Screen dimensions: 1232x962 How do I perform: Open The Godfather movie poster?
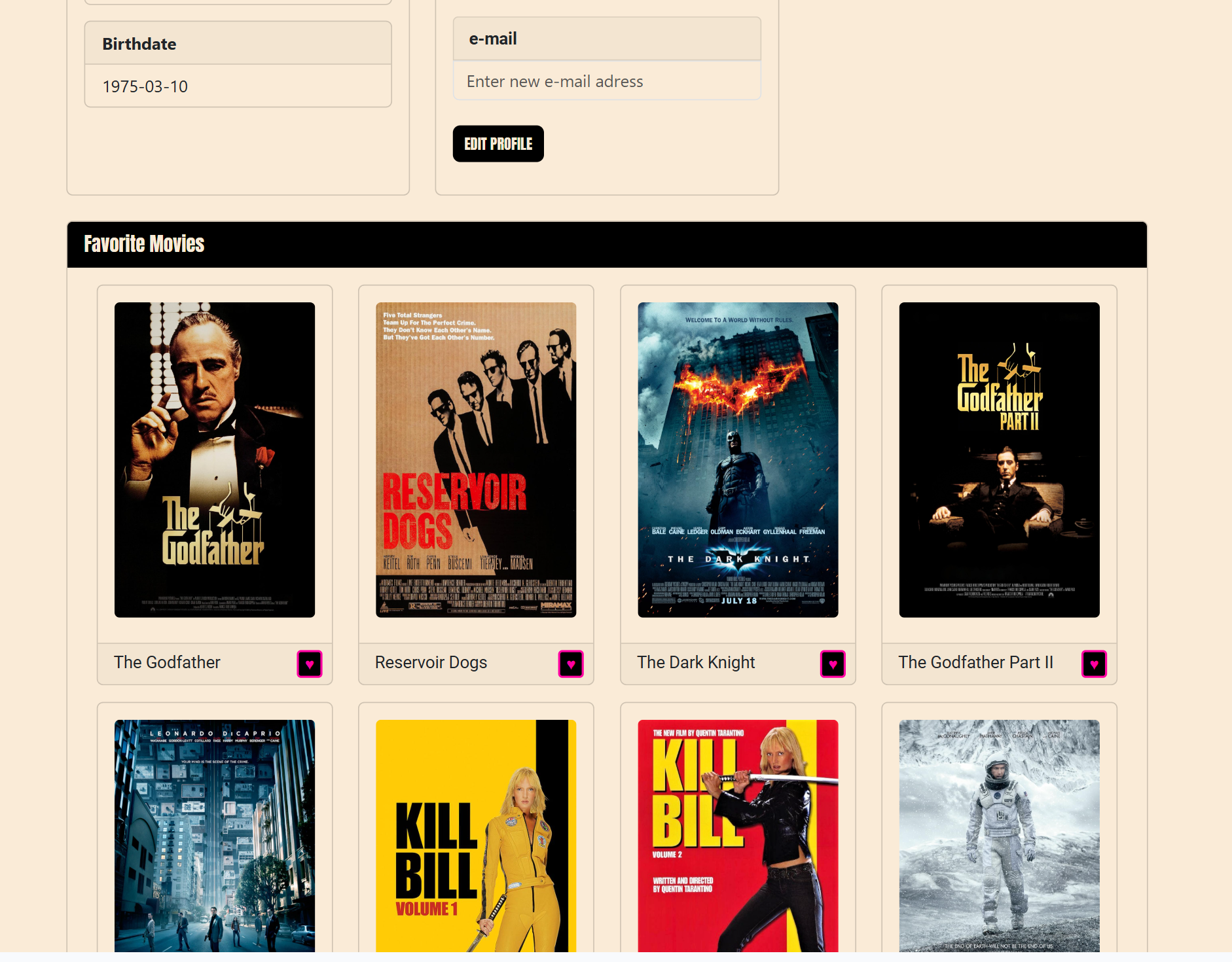pyautogui.click(x=215, y=459)
